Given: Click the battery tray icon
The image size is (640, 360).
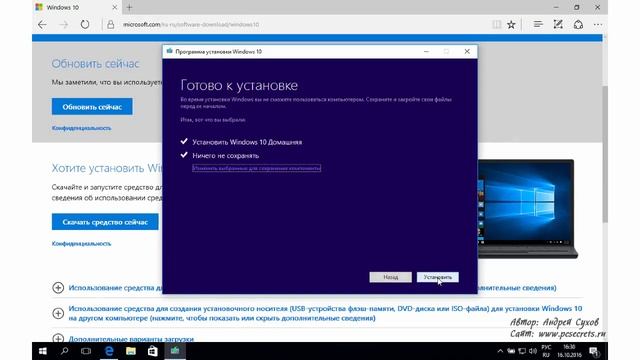Looking at the screenshot, I should (x=511, y=351).
